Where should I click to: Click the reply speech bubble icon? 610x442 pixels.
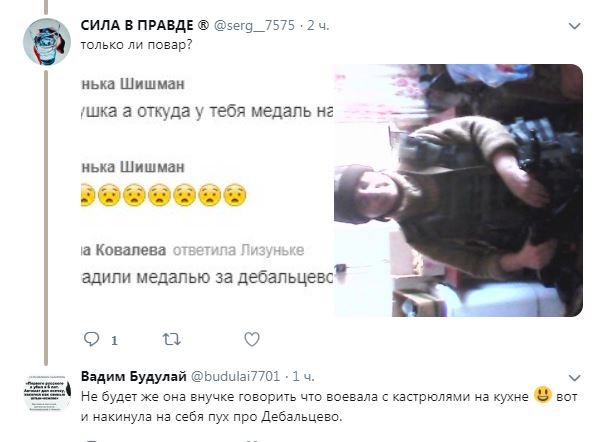[x=92, y=339]
